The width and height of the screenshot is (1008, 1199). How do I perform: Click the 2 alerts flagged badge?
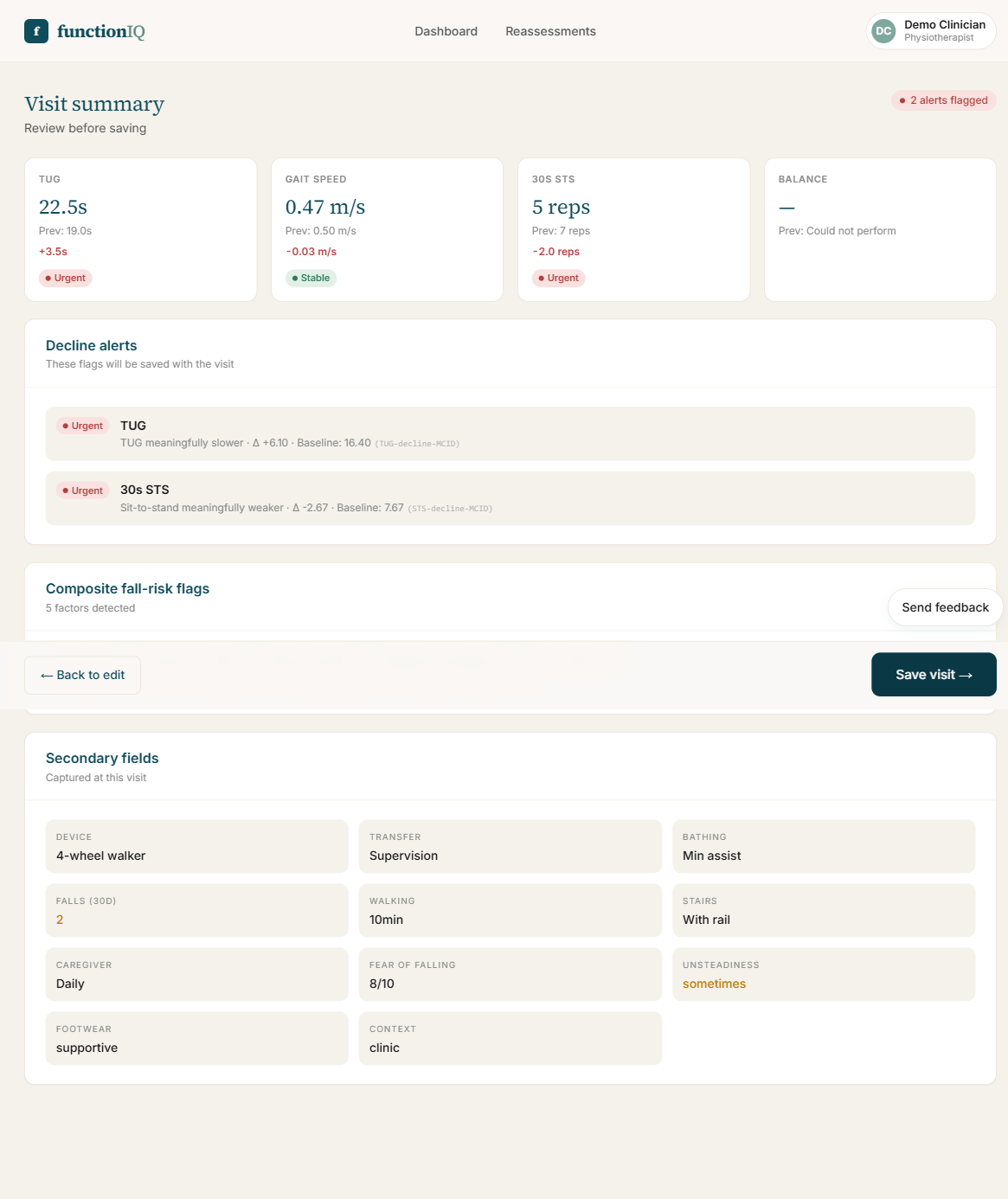pyautogui.click(x=943, y=100)
